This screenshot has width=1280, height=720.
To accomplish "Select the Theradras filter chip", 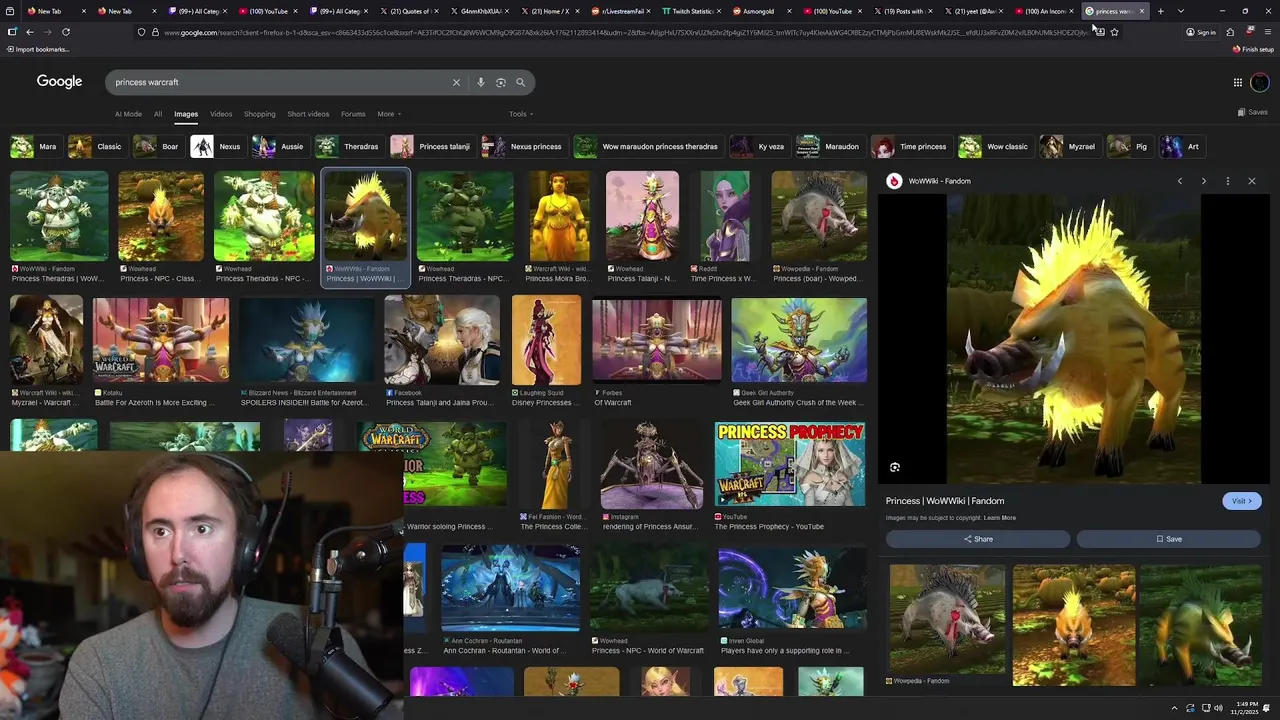I will point(348,146).
